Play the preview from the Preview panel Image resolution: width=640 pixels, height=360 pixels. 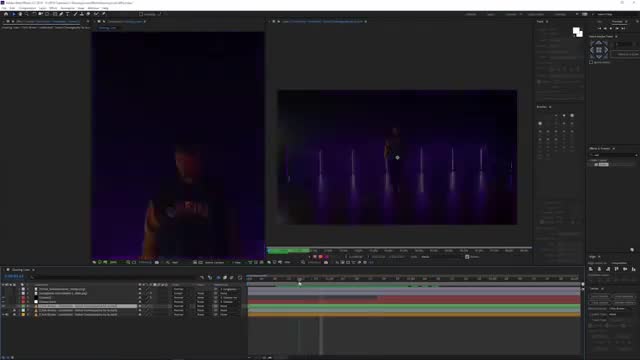(x=611, y=29)
